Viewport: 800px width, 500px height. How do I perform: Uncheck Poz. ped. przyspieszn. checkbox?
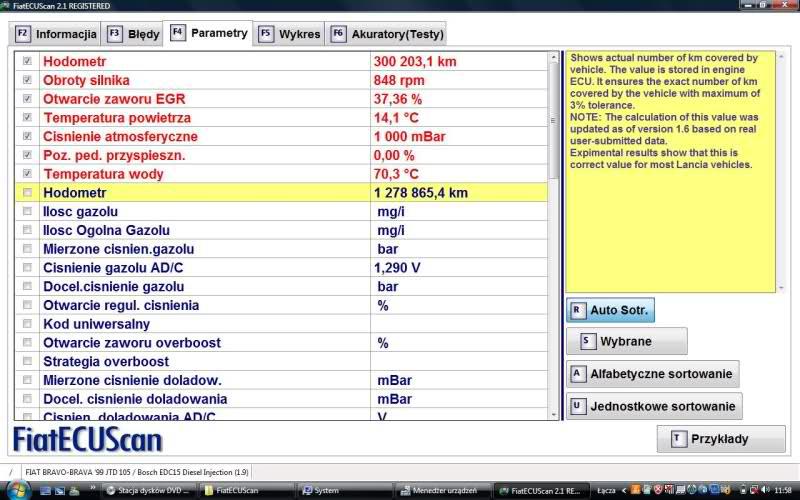(x=28, y=155)
